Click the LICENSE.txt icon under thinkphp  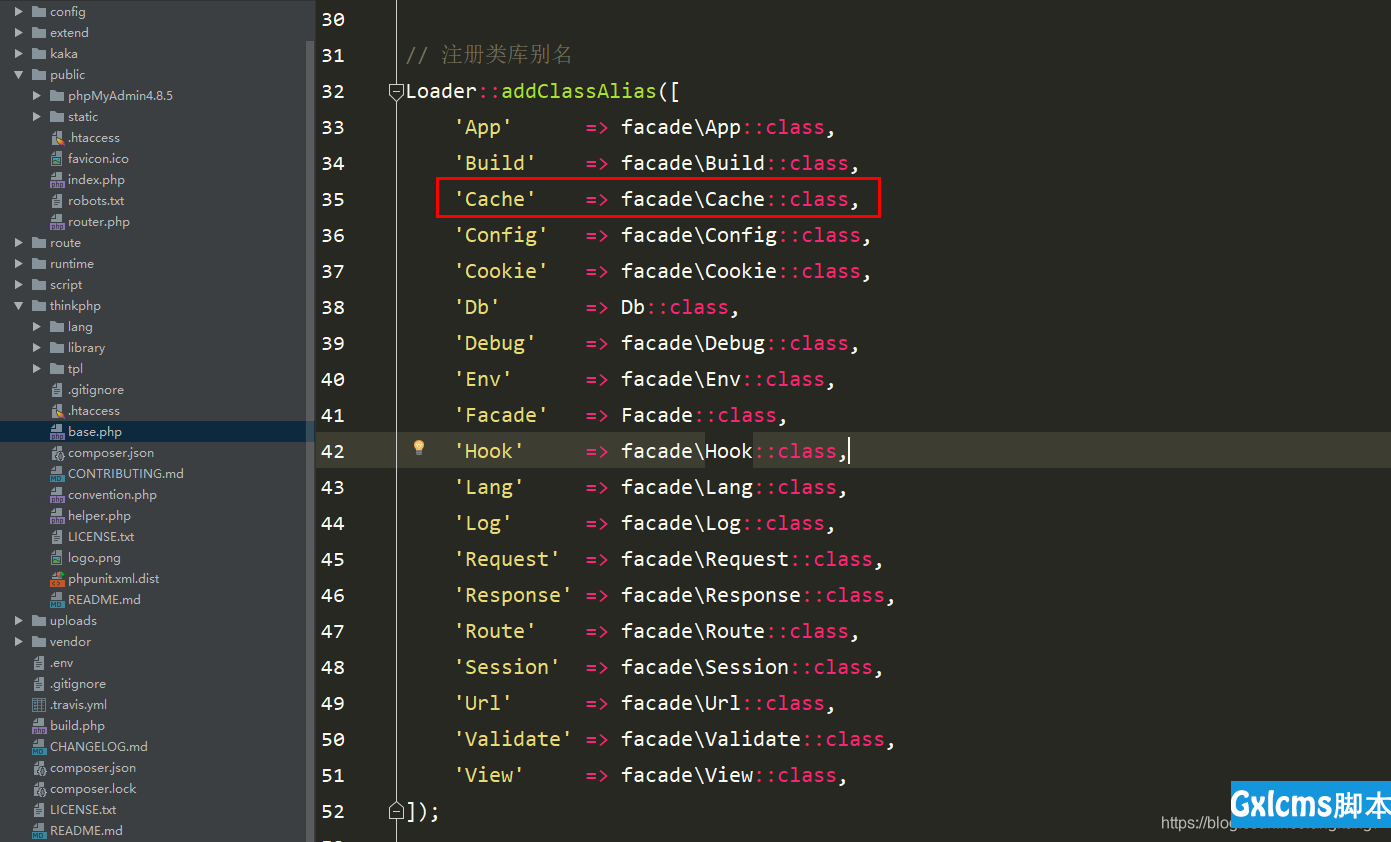tap(57, 537)
